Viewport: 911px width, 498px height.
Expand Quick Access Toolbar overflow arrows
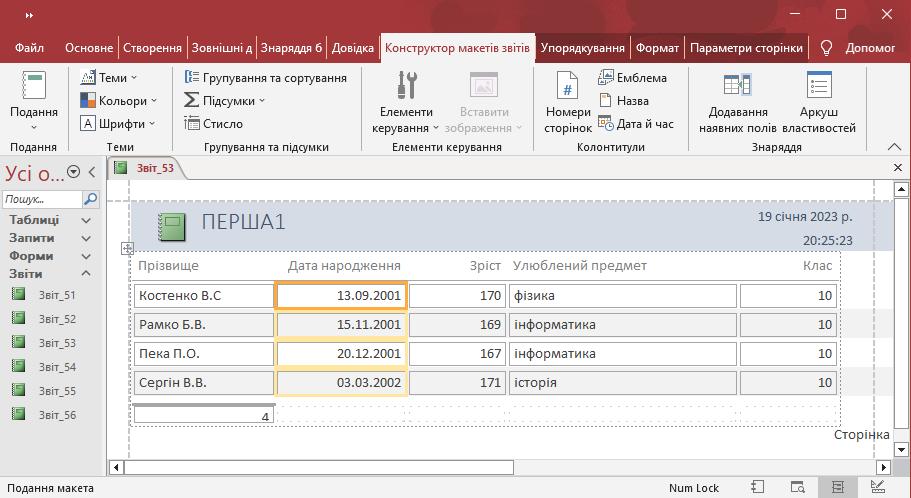point(29,16)
